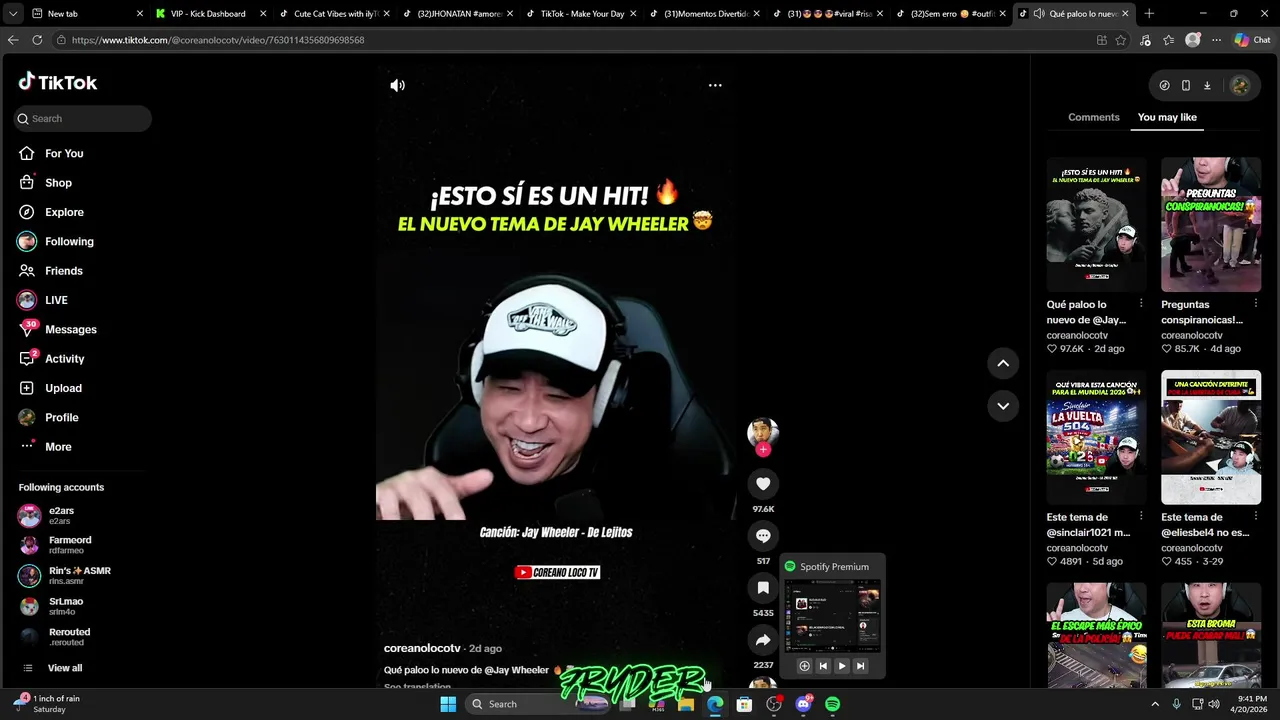Open the Activity notifications
Image resolution: width=1280 pixels, height=720 pixels.
point(65,359)
